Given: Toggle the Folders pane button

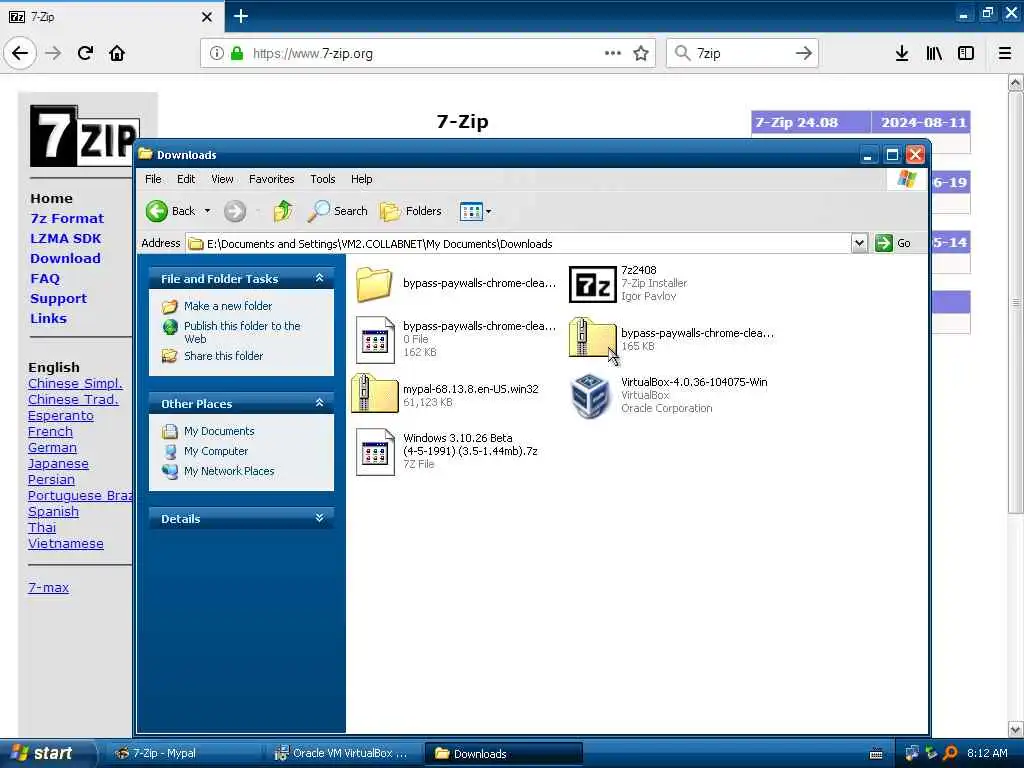Looking at the screenshot, I should point(411,211).
